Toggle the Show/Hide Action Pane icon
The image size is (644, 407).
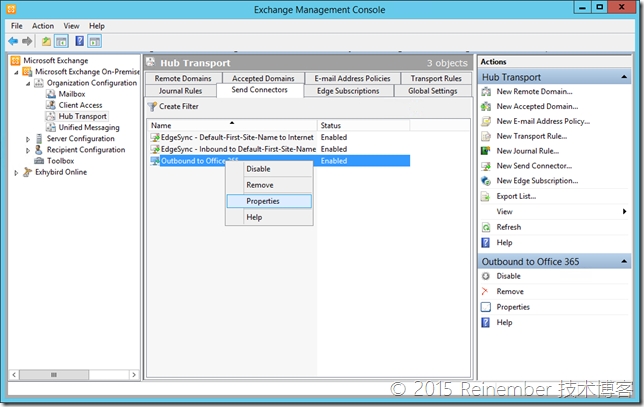(x=94, y=41)
